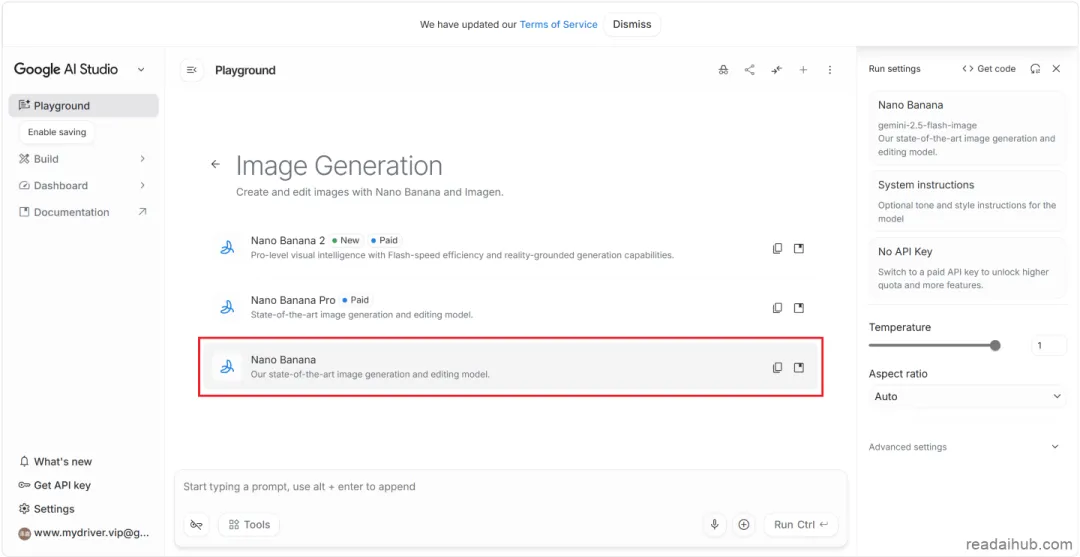1080x557 pixels.
Task: Click the prompt text input field
Action: pos(510,487)
